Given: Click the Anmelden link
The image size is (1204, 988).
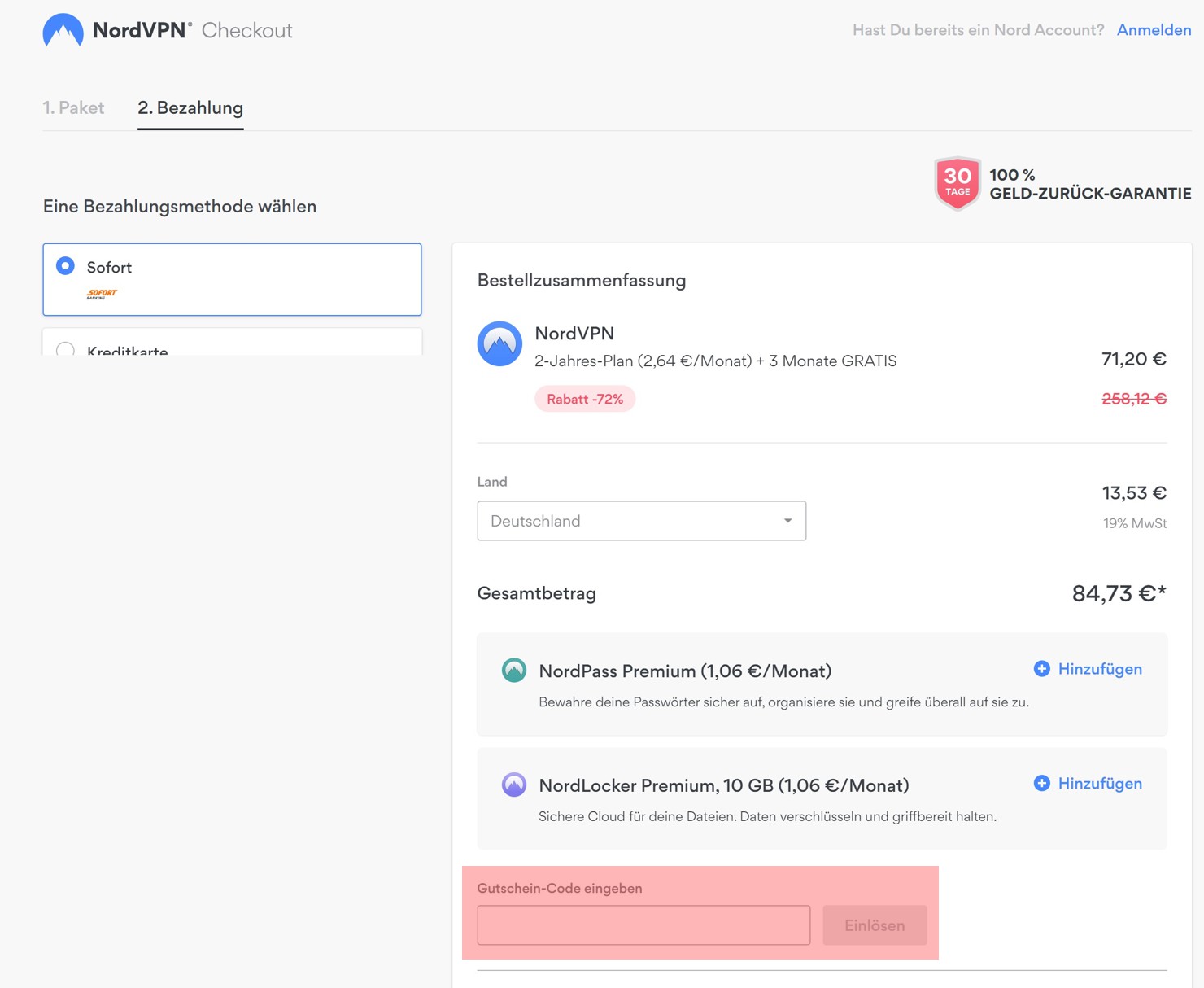Looking at the screenshot, I should pyautogui.click(x=1154, y=30).
